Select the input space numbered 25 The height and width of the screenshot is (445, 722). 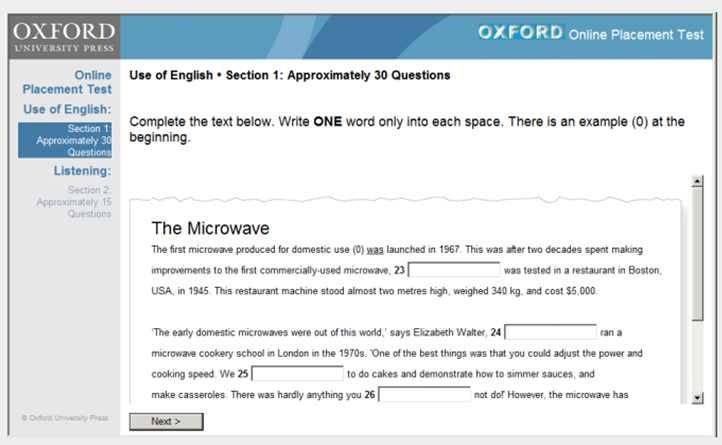(297, 374)
